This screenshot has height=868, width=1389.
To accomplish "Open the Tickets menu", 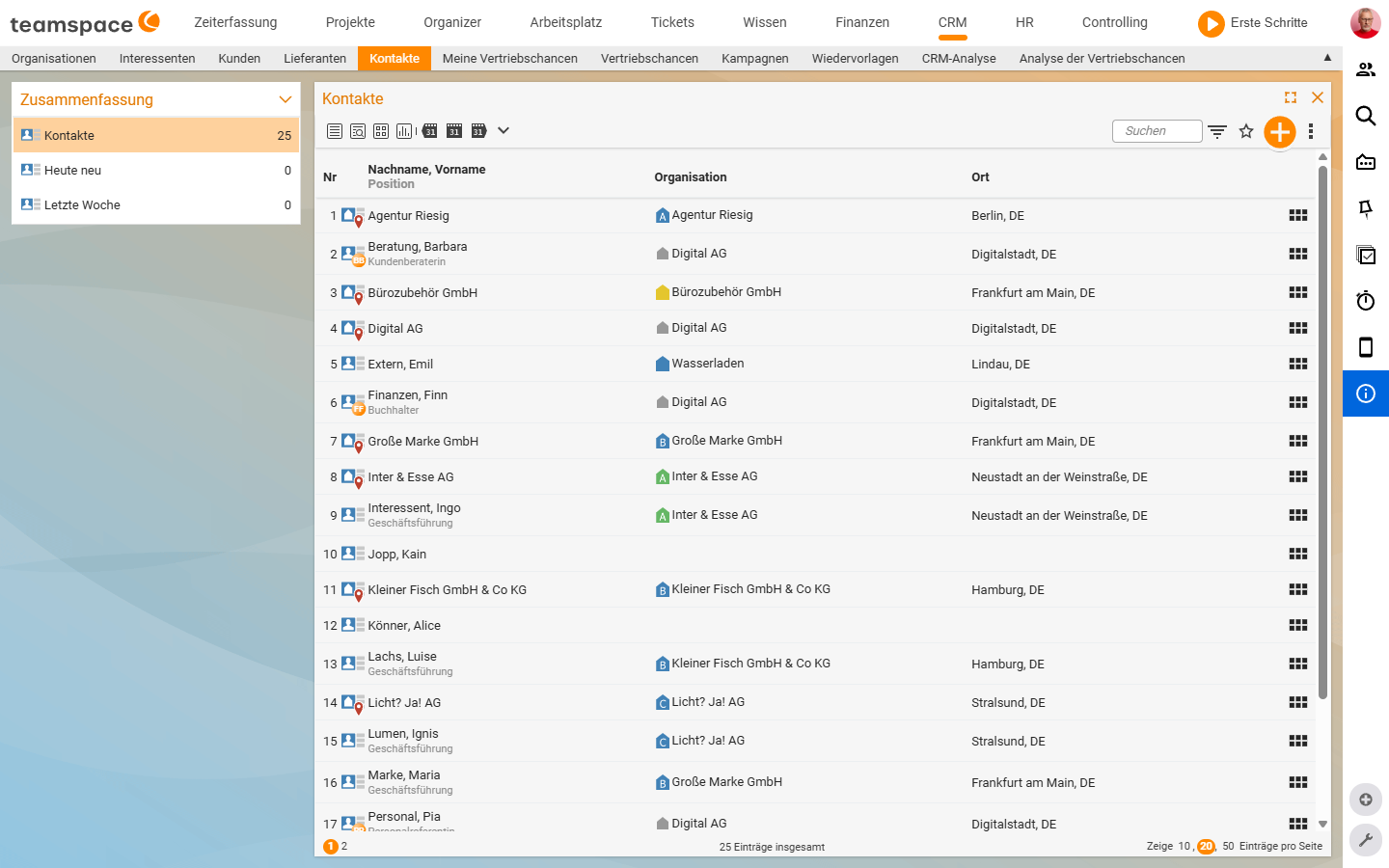I will click(x=672, y=22).
